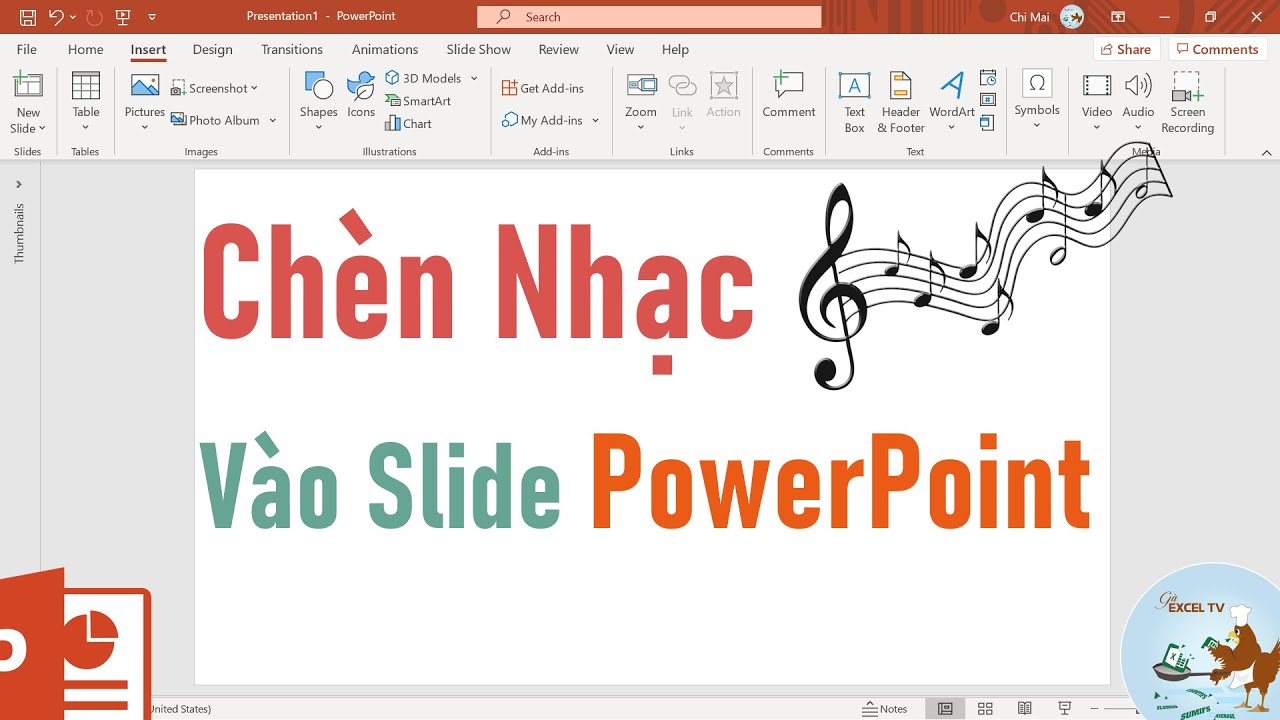This screenshot has height=720, width=1280.
Task: Expand the 3D Models dropdown arrow
Action: pos(474,78)
